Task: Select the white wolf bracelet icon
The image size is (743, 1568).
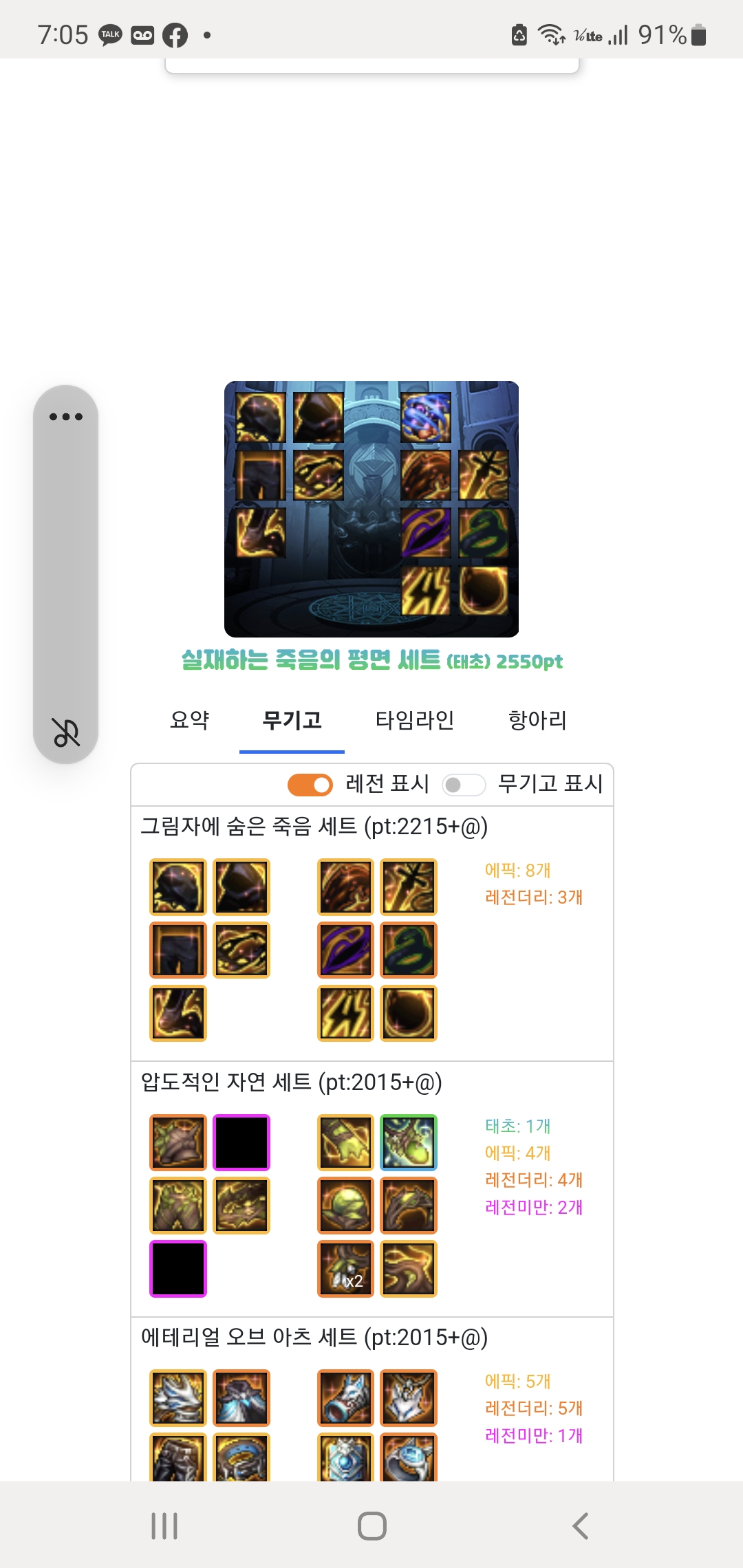Action: pos(345,1398)
